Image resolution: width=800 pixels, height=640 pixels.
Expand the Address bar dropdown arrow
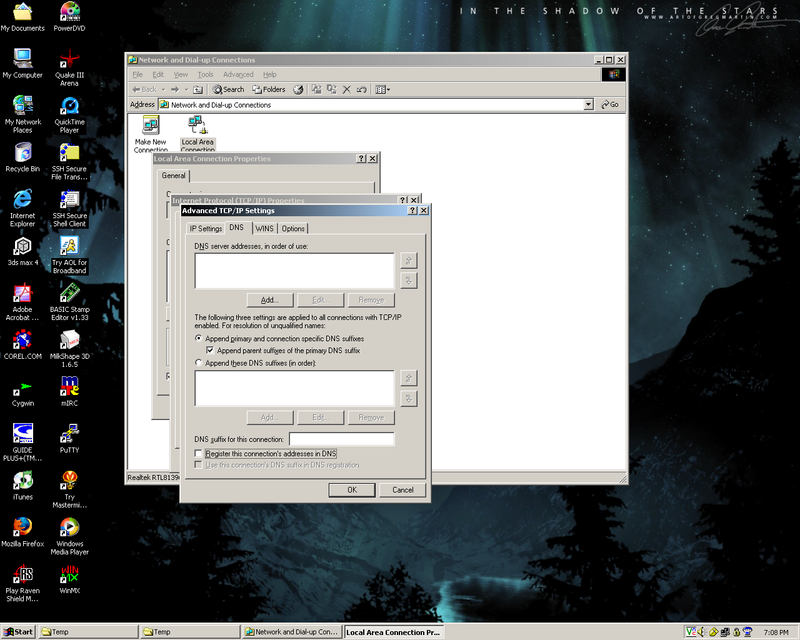coord(588,105)
